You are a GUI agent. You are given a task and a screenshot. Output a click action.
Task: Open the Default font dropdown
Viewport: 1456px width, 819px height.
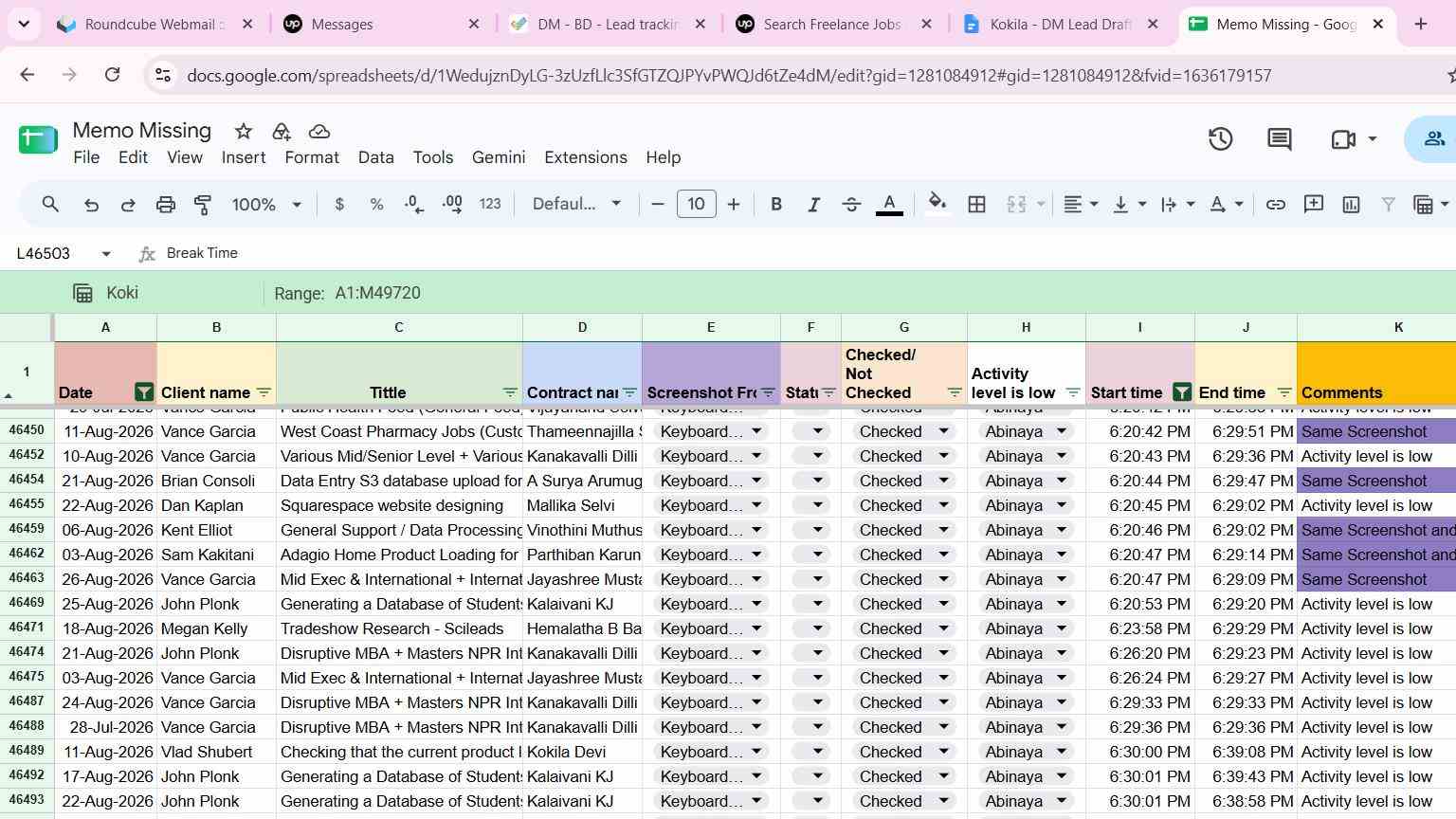click(x=576, y=204)
